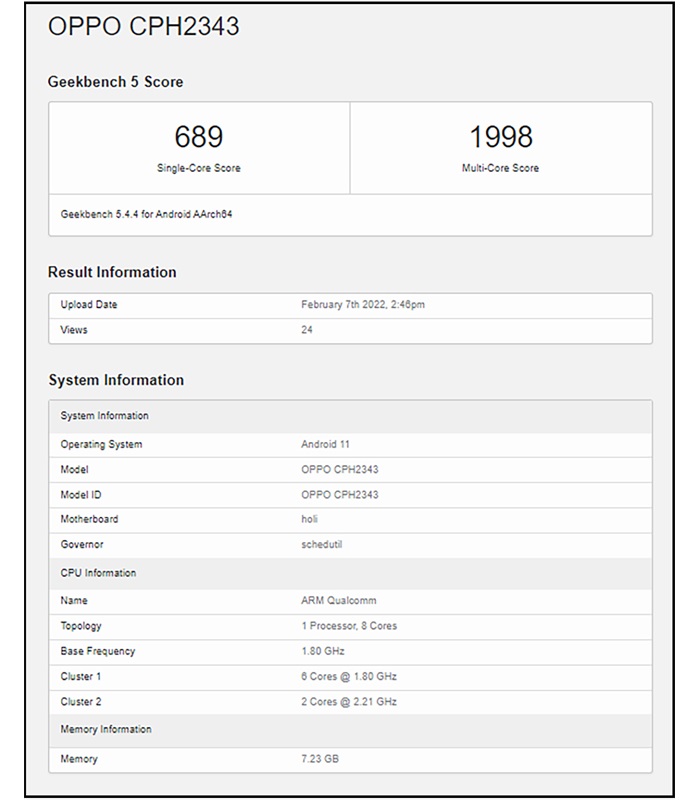Click the Base Frequency row label
Image resolution: width=700 pixels, height=800 pixels.
[98, 652]
